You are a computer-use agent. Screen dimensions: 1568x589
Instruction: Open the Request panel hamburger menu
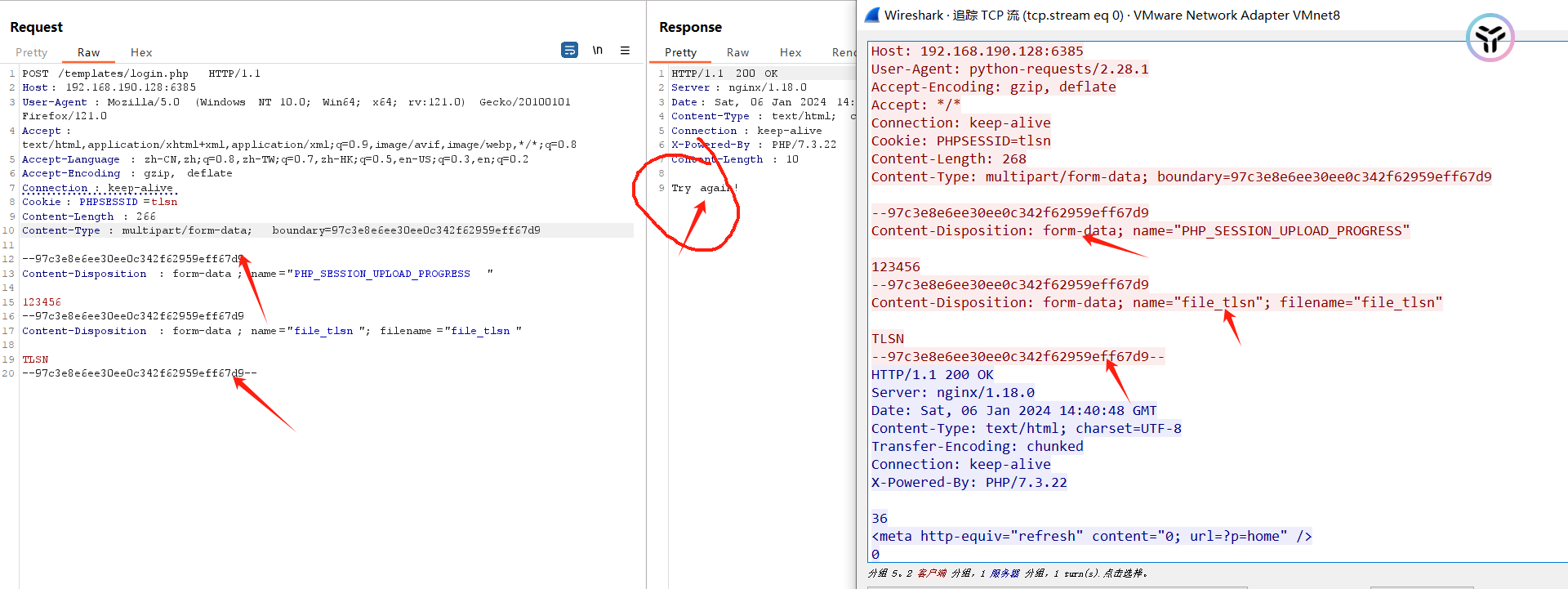pos(625,50)
